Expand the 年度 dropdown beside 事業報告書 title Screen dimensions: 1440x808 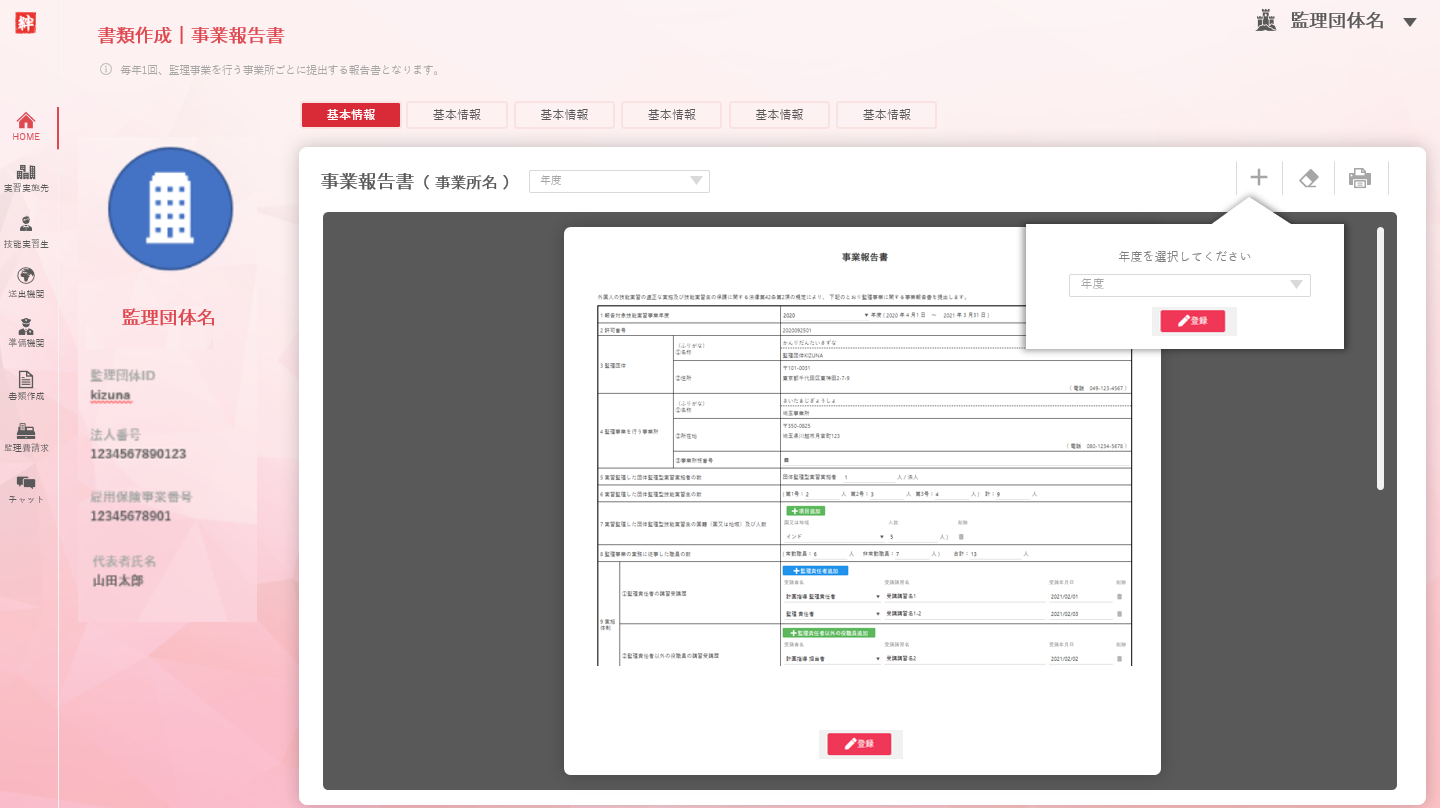(619, 181)
